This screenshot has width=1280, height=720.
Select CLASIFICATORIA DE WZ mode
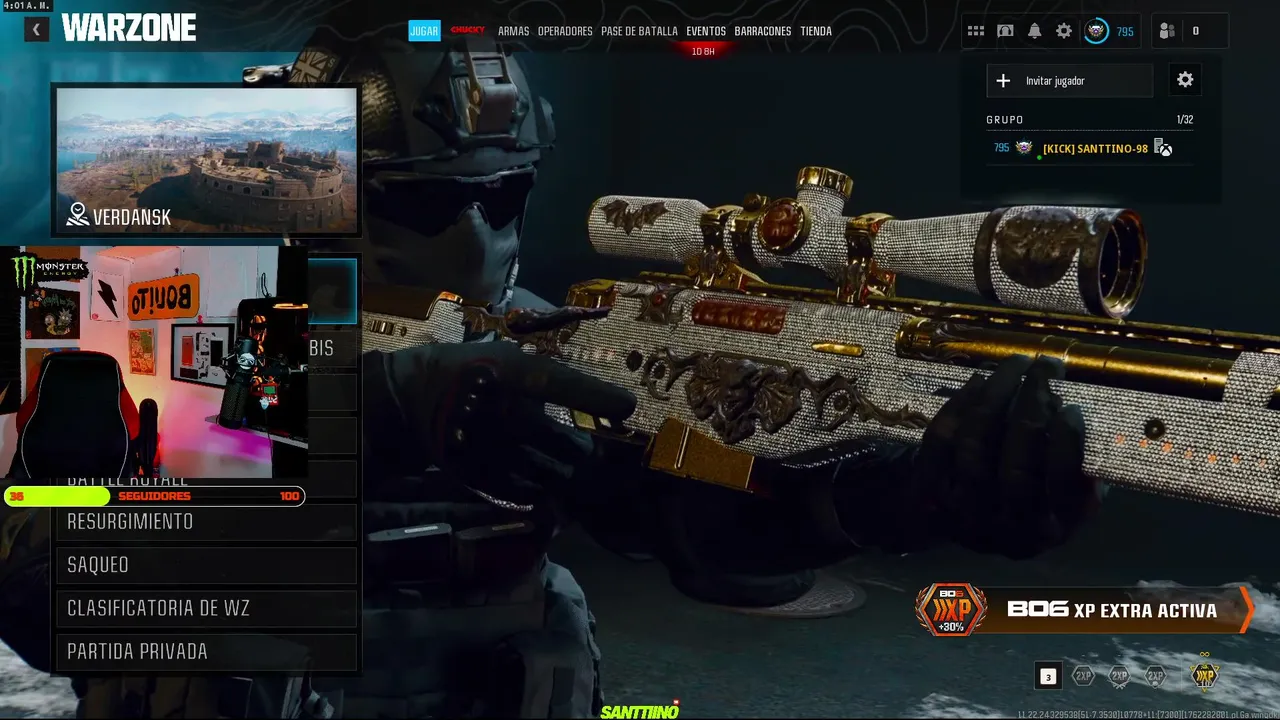[206, 608]
